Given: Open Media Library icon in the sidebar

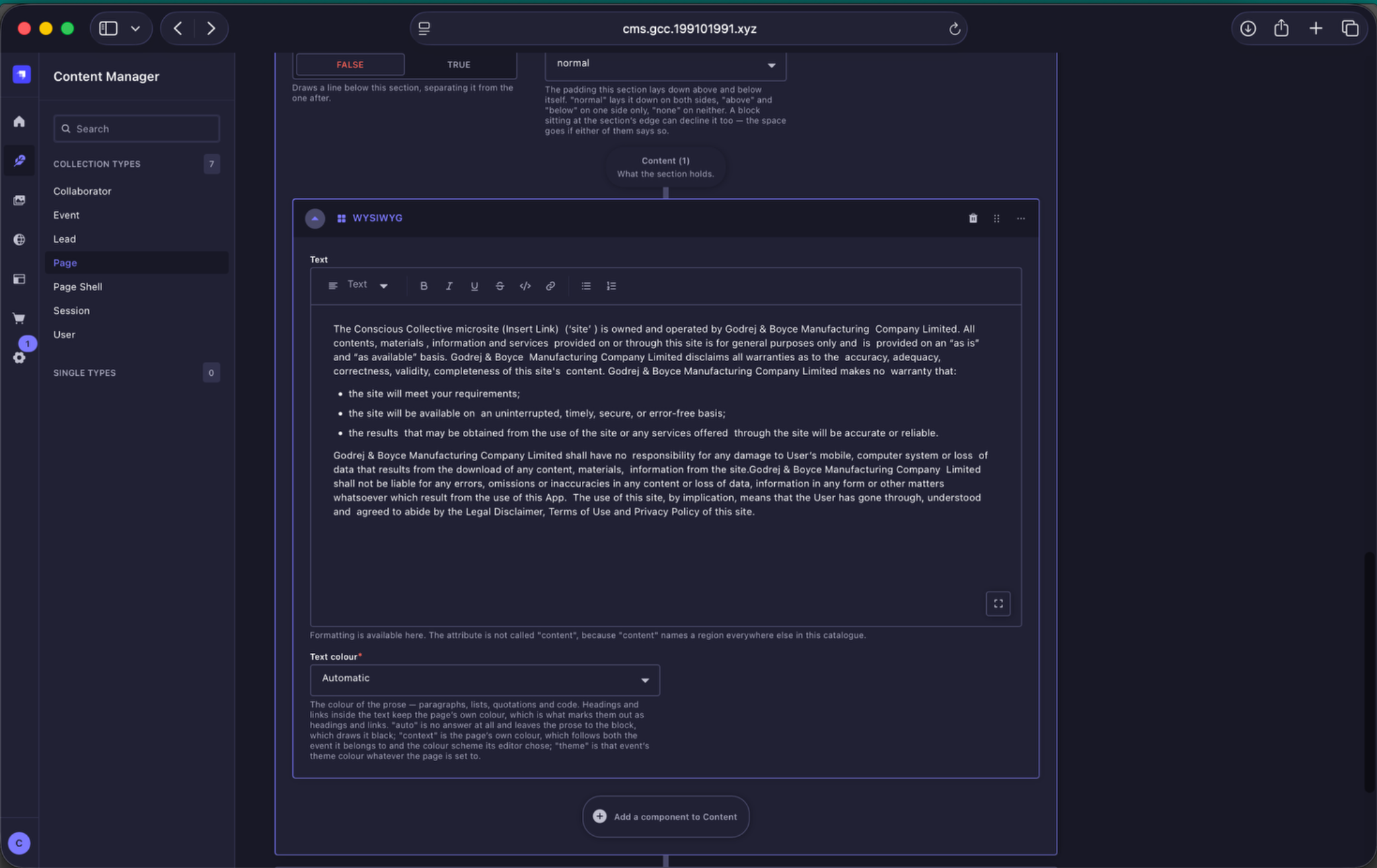Looking at the screenshot, I should (x=20, y=200).
